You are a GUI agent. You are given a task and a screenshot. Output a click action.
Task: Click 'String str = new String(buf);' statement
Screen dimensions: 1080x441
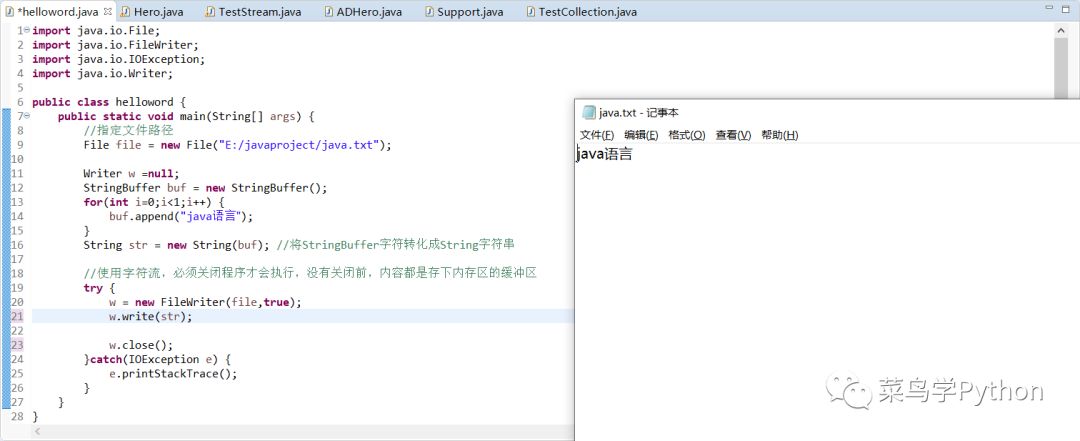pos(176,245)
